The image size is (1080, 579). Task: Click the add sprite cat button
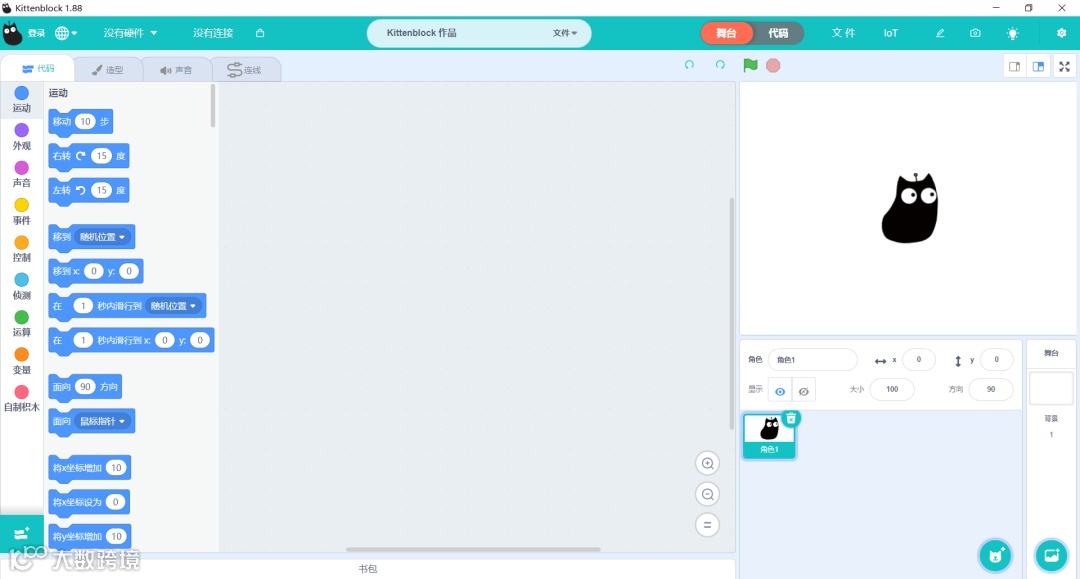[995, 556]
